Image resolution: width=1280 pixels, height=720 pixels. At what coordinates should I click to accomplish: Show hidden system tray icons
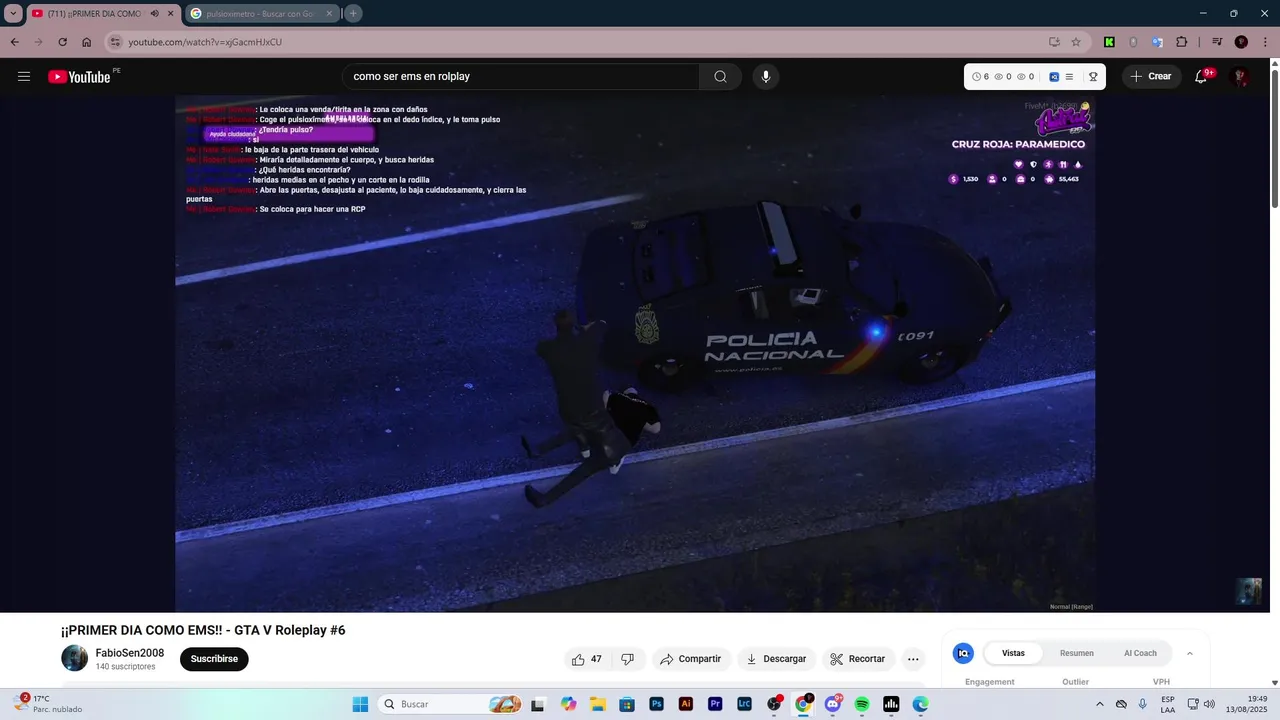pyautogui.click(x=1100, y=704)
